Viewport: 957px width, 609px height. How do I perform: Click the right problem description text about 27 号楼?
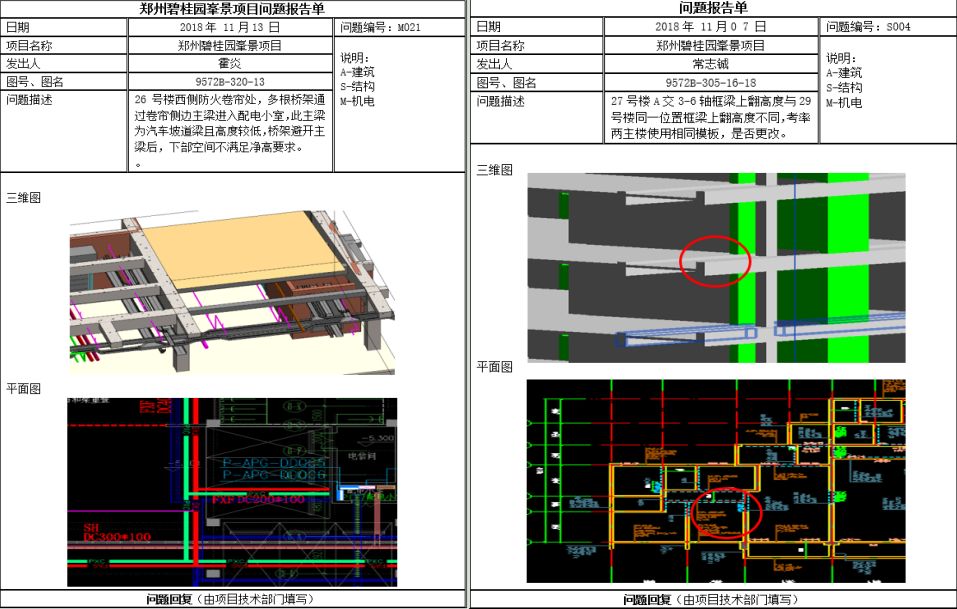(710, 117)
